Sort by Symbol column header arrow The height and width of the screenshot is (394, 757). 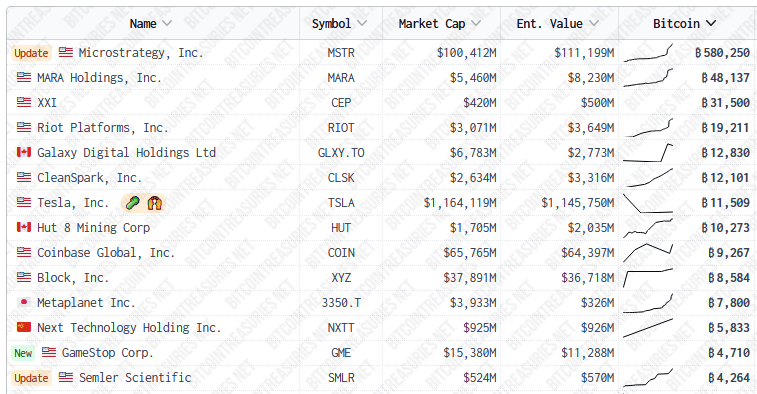(x=362, y=23)
